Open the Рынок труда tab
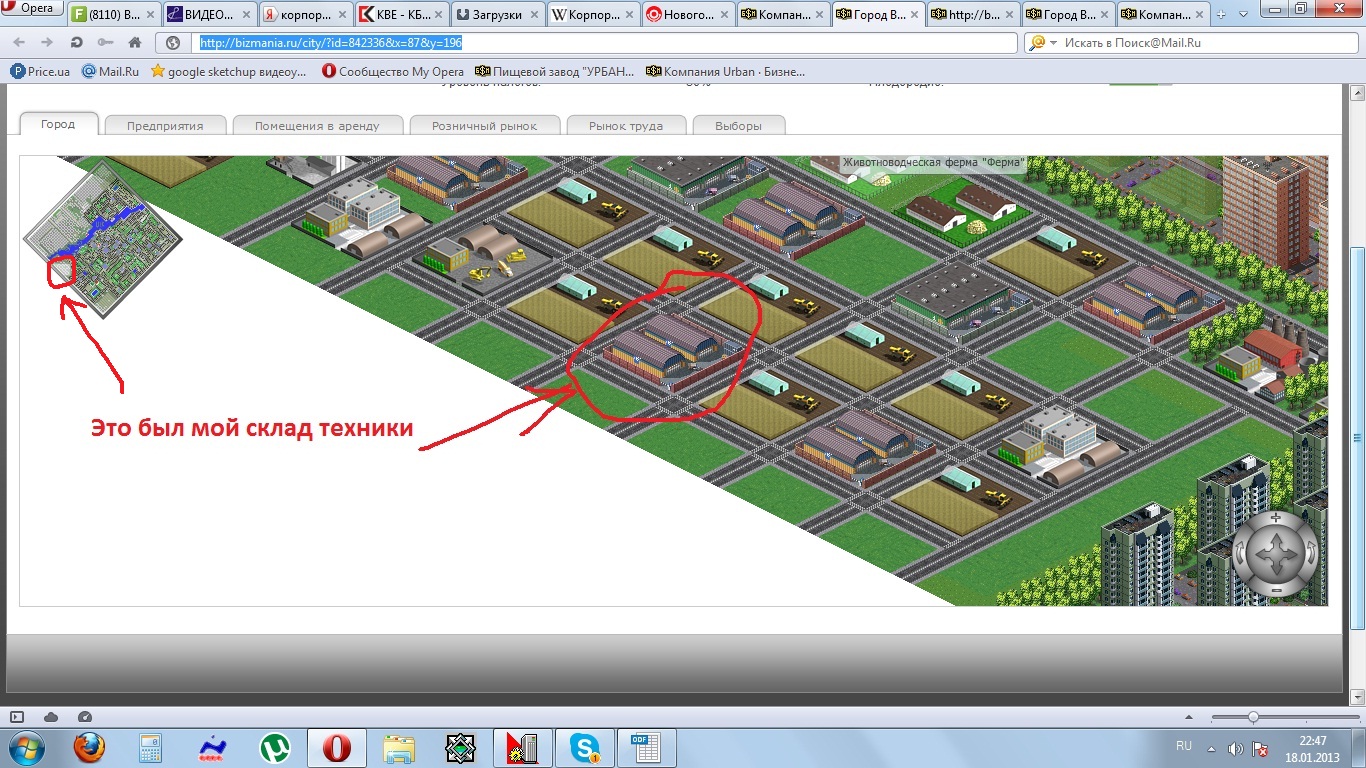Viewport: 1366px width, 768px height. coord(626,126)
